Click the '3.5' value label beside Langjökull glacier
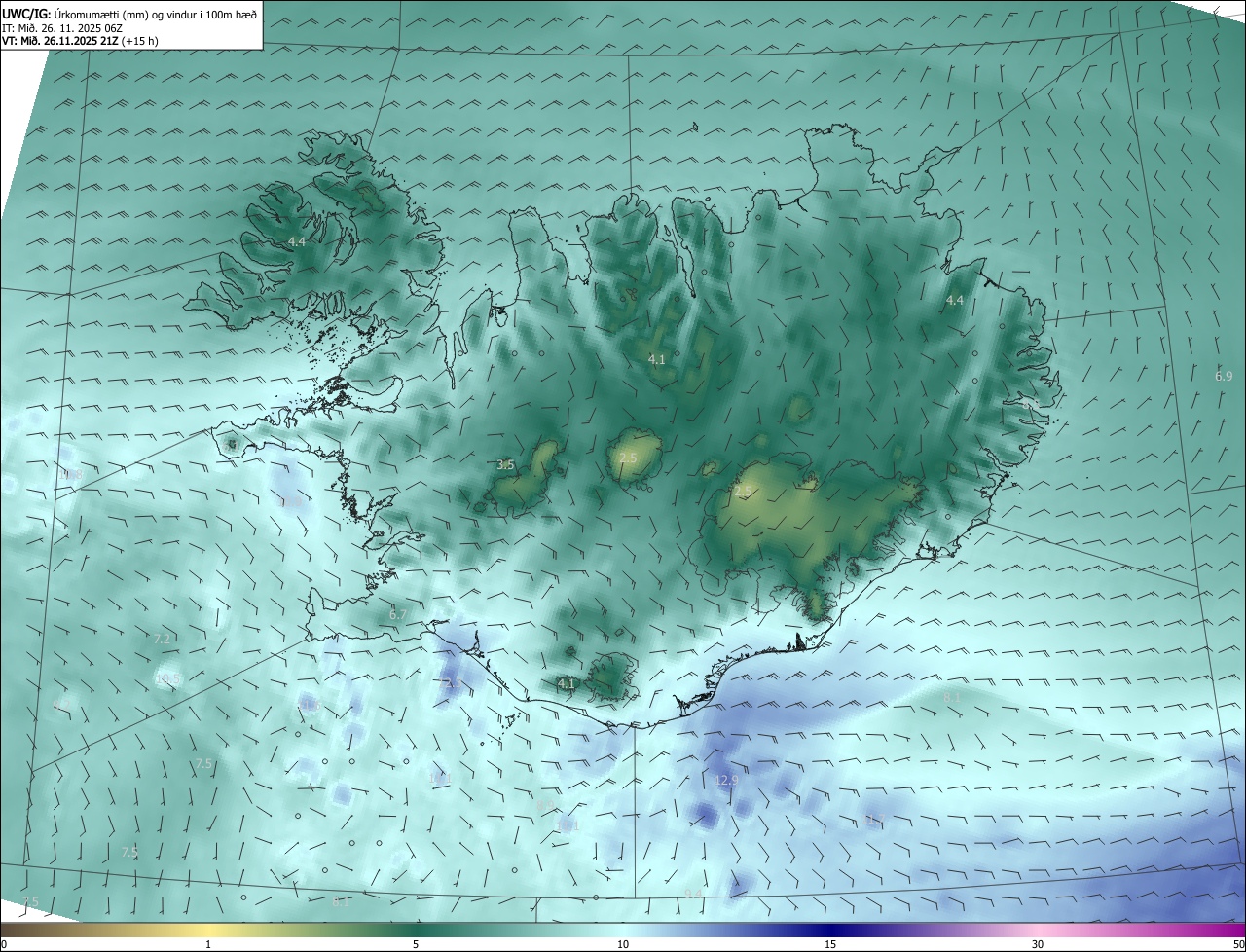Screen dimensions: 1246x952 505,465
